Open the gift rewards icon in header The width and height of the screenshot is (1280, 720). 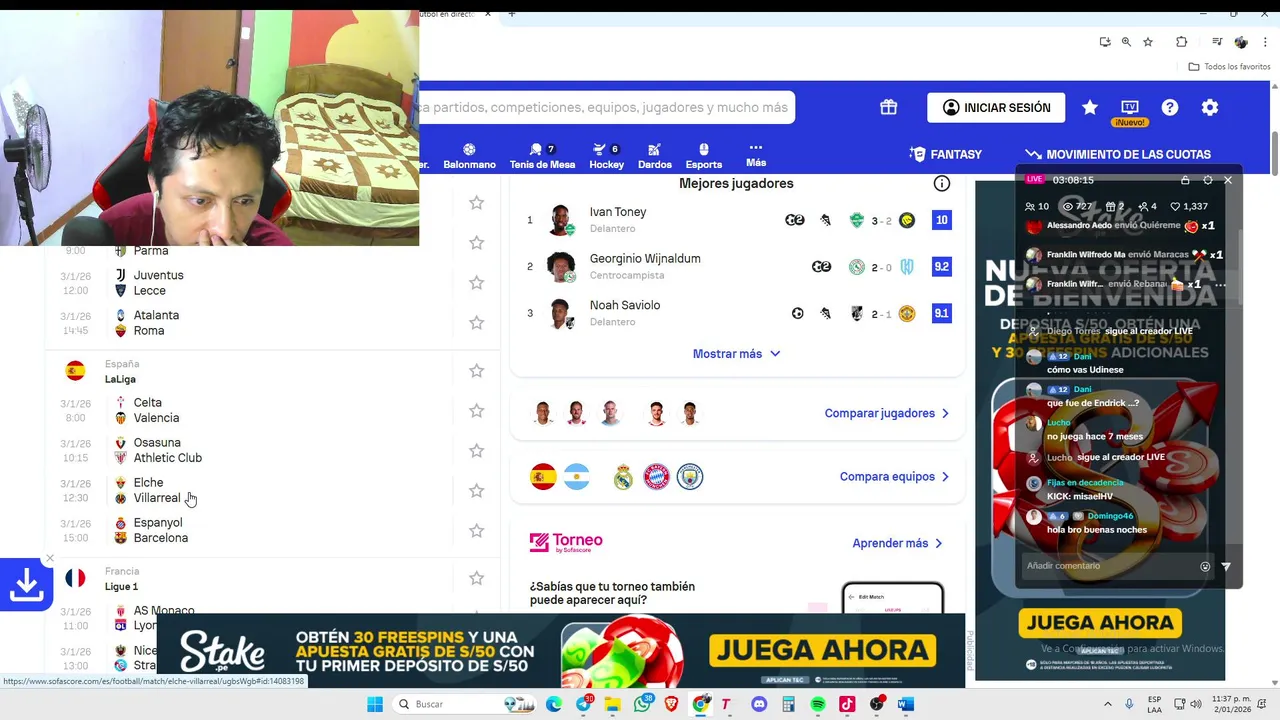tap(888, 107)
